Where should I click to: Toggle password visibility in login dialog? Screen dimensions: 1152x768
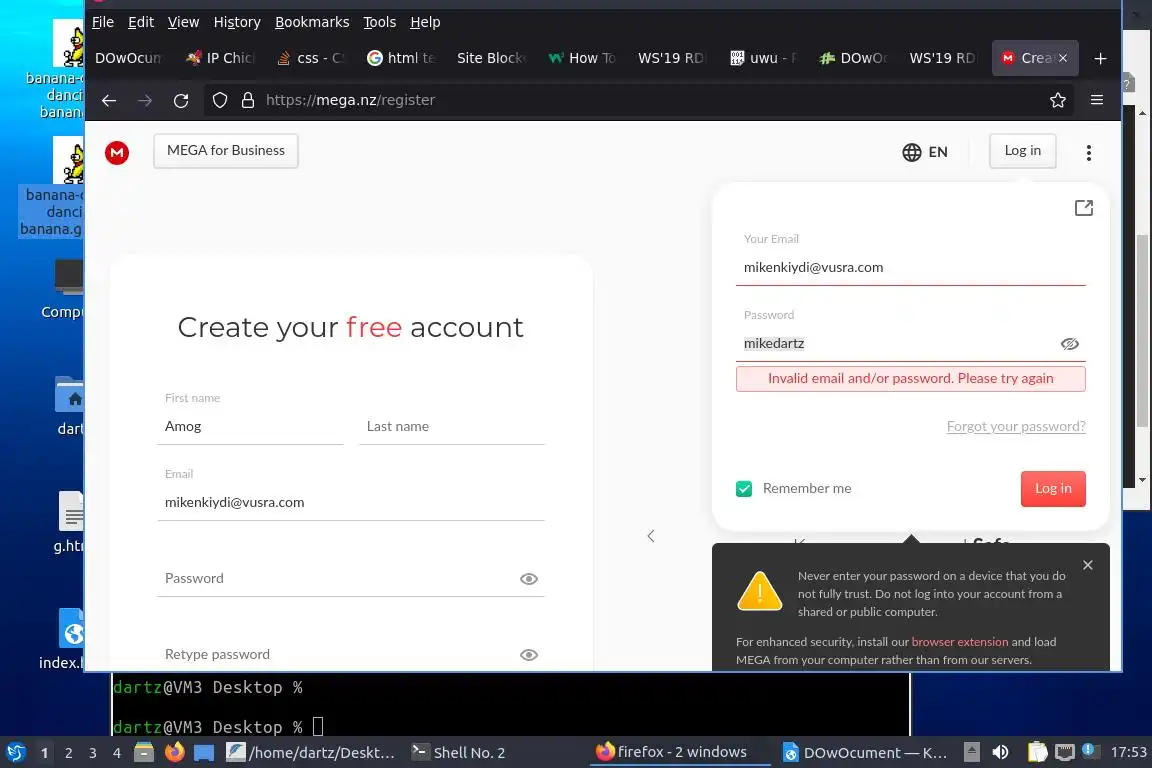coord(1070,344)
